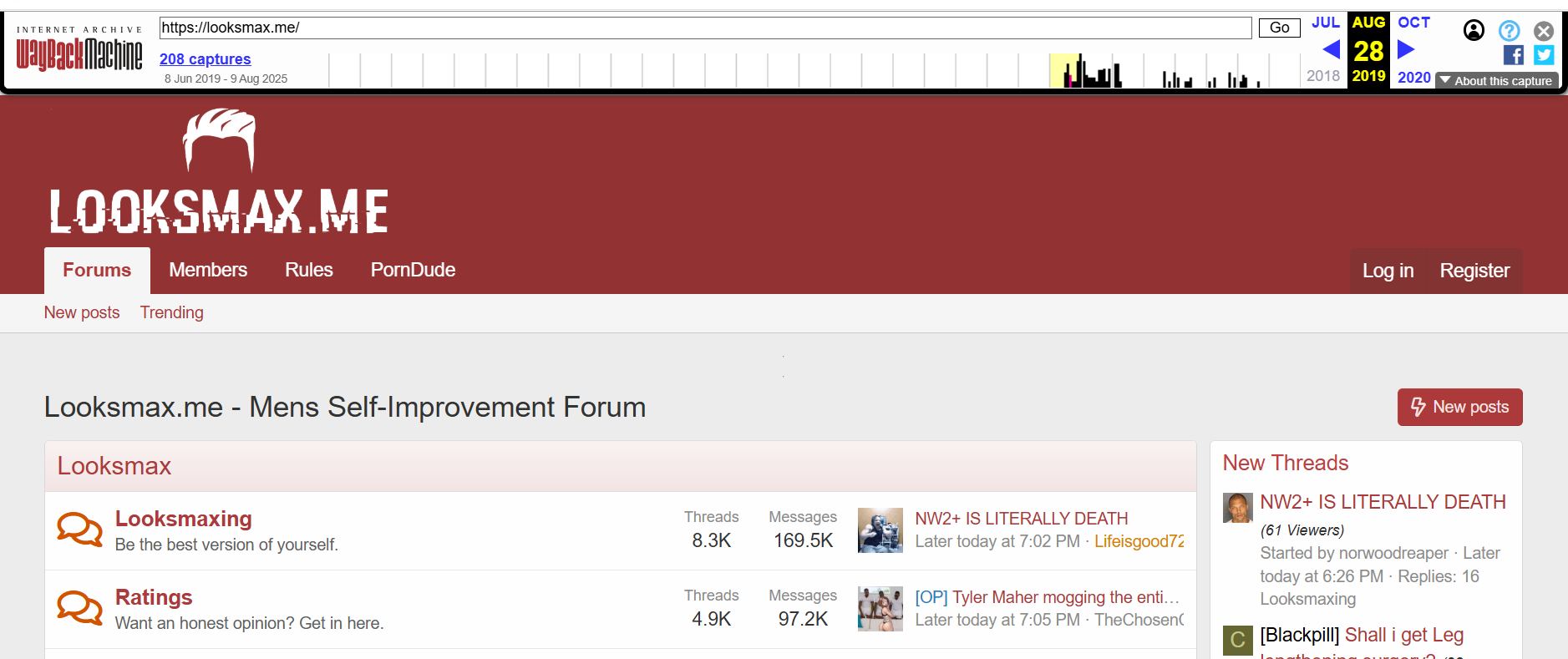Image resolution: width=1568 pixels, height=659 pixels.
Task: Select the OCT month in Wayback toolbar
Action: tap(1413, 23)
